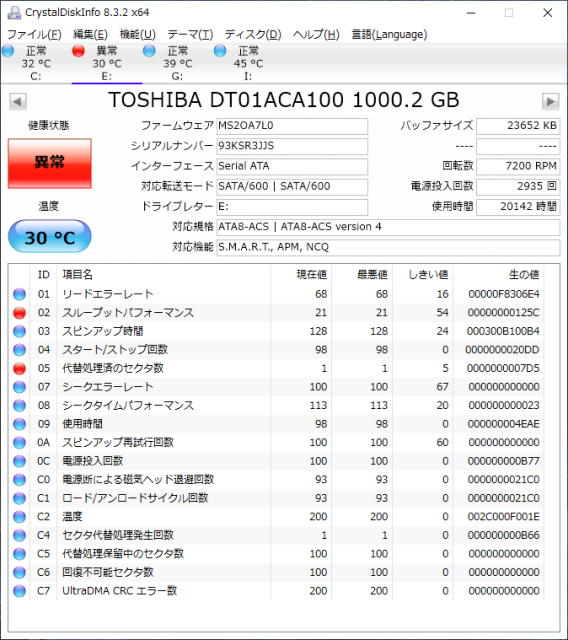Viewport: 568px width, 640px height.
Task: Click raw value 0000000007D5
Action: (x=504, y=368)
